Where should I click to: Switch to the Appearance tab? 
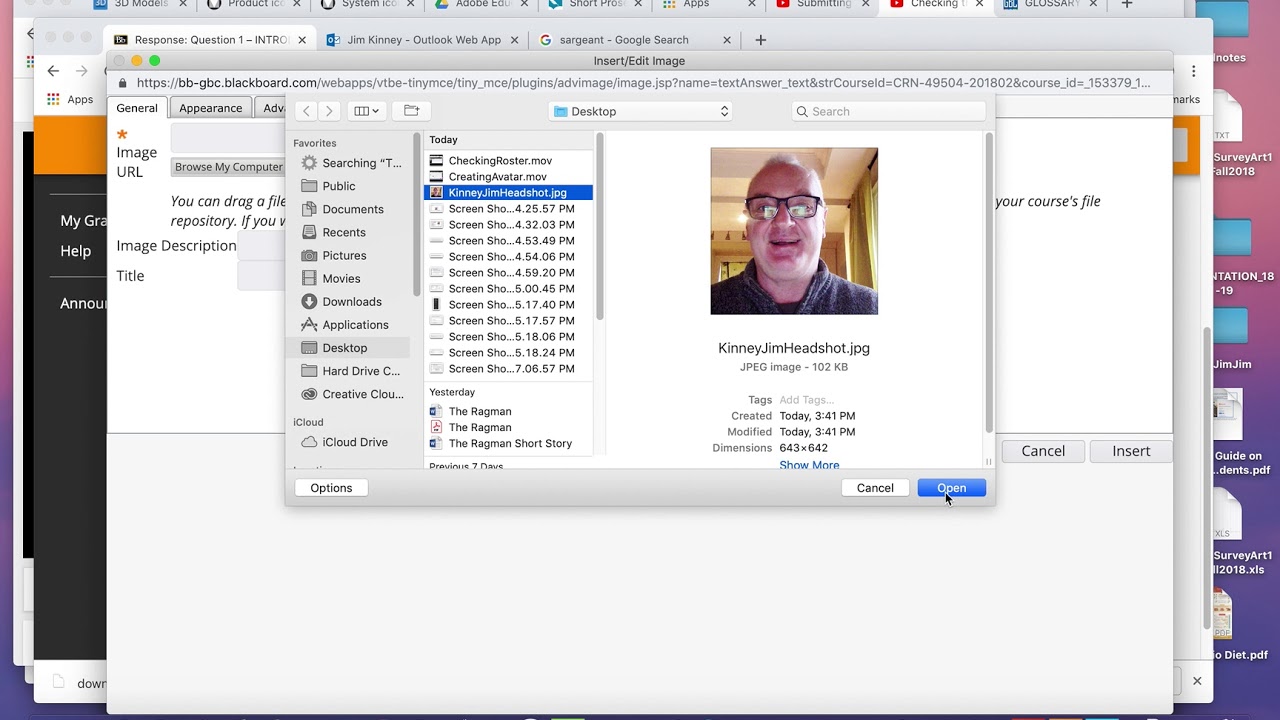210,108
